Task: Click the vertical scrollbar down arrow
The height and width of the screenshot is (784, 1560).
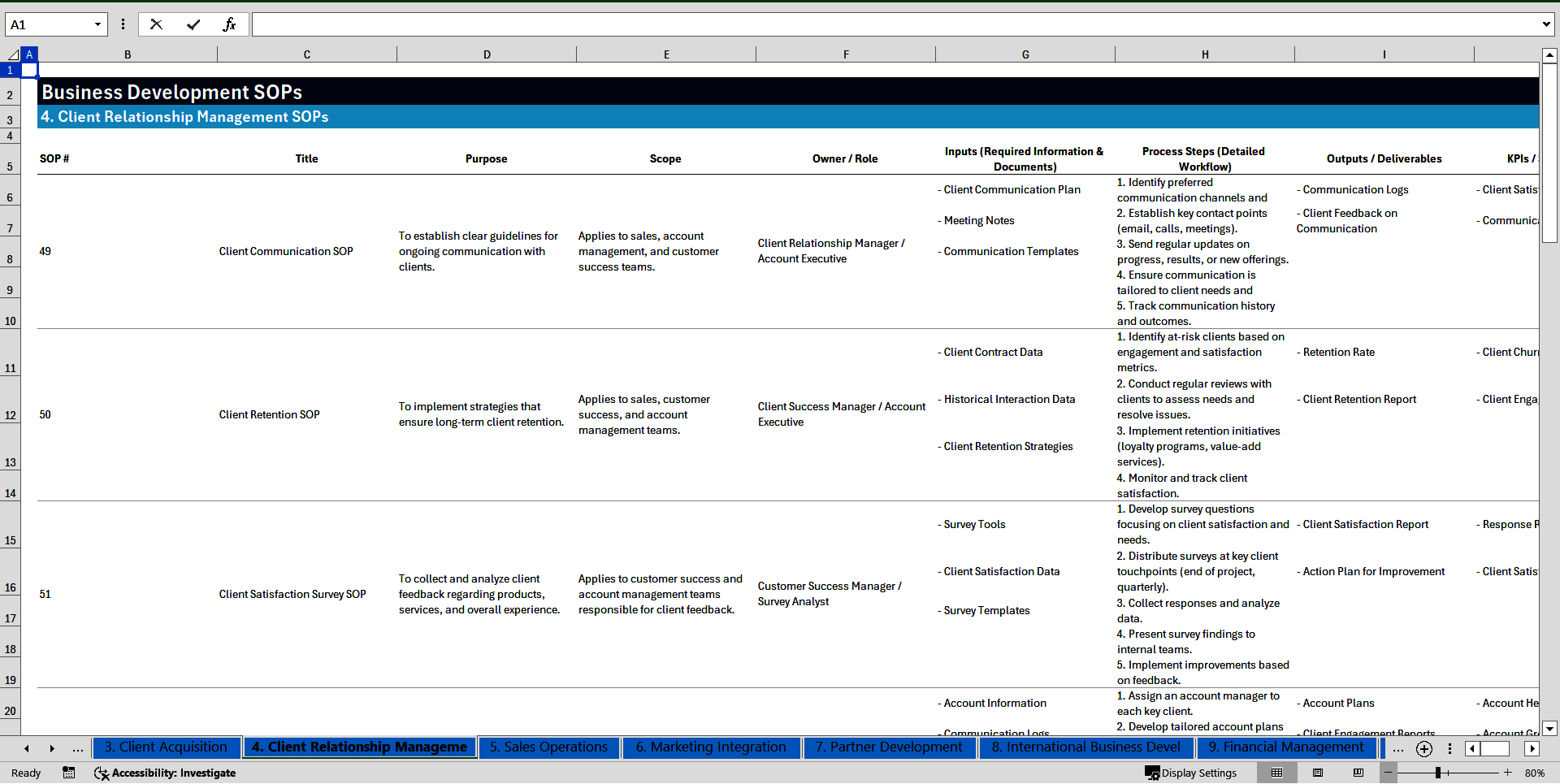Action: [x=1549, y=728]
